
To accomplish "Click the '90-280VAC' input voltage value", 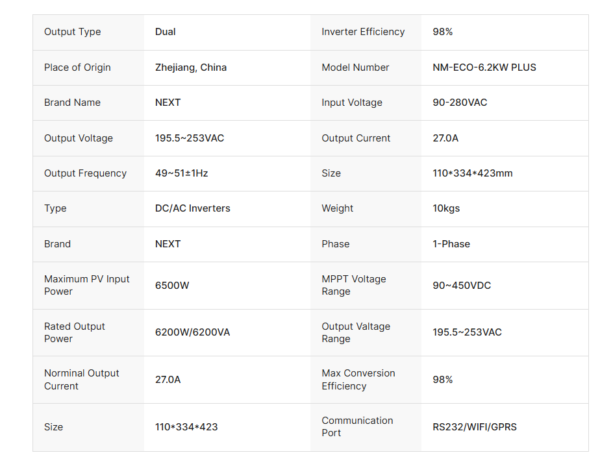I will 461,103.
